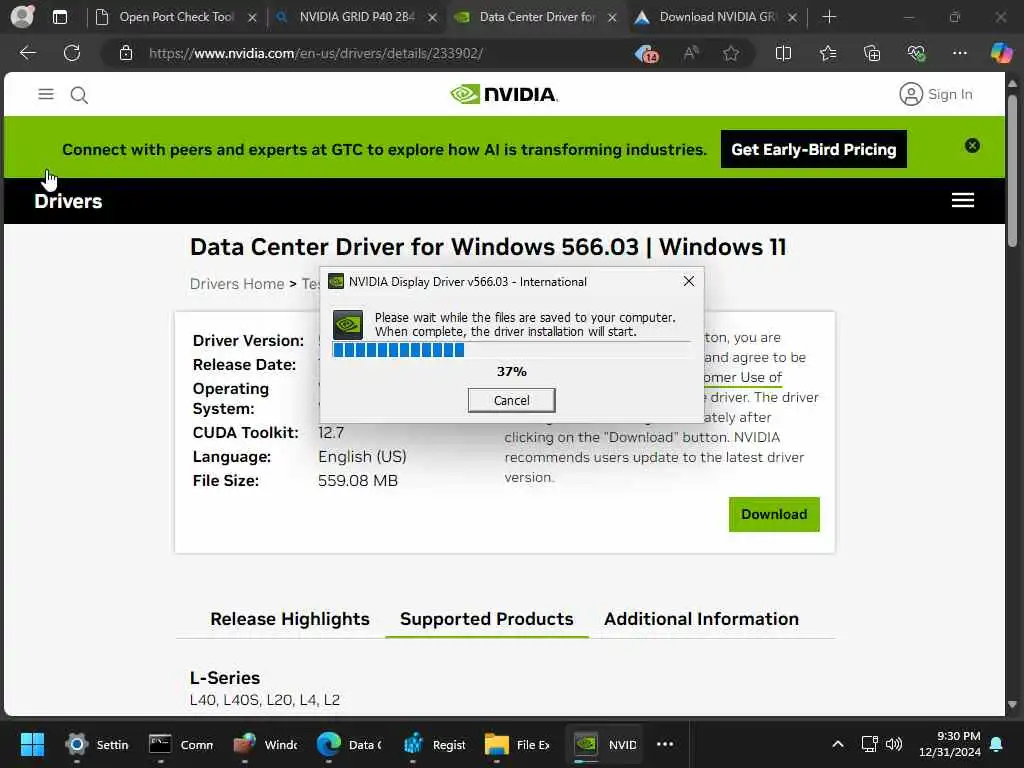Expand the Drivers section menu
Image resolution: width=1024 pixels, height=768 pixels.
pyautogui.click(x=963, y=200)
